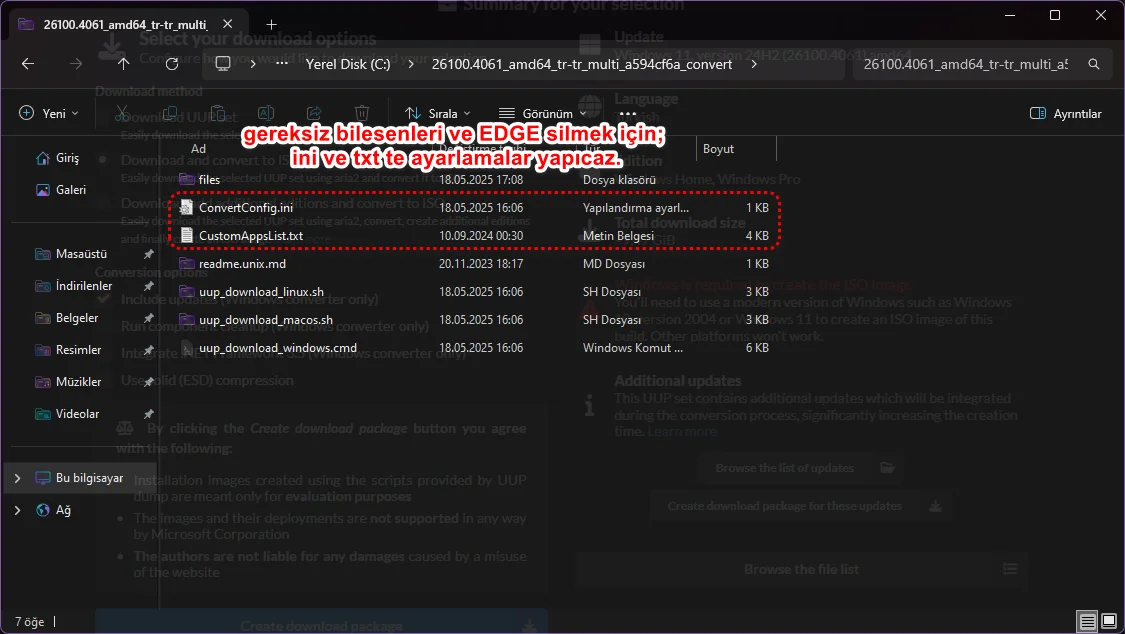Expand chevron after convert folder breadcrumb

(x=753, y=64)
